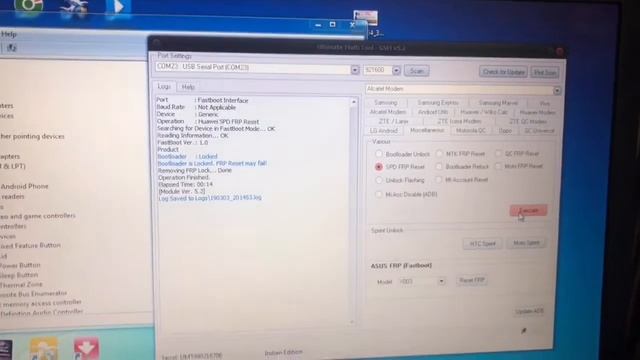This screenshot has height=360, width=640.
Task: Click the log panel vertical scrollbar track
Action: click(x=353, y=212)
